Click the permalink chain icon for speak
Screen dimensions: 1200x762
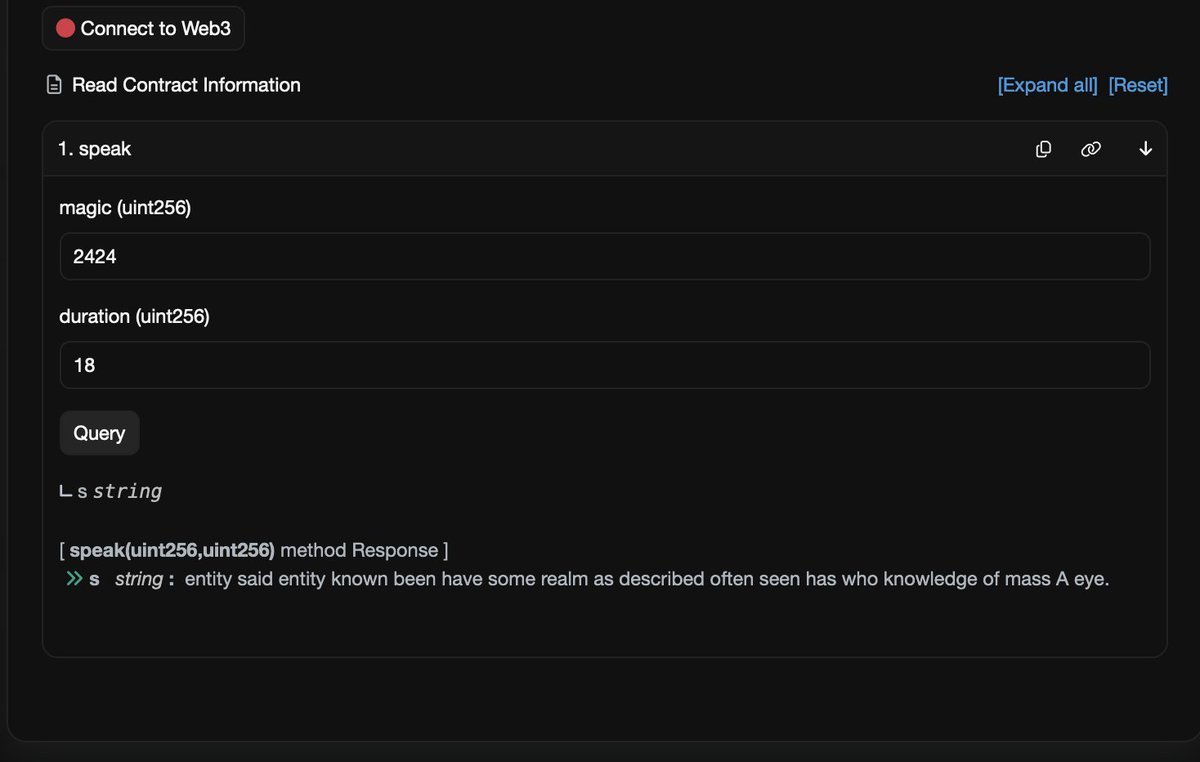1091,149
